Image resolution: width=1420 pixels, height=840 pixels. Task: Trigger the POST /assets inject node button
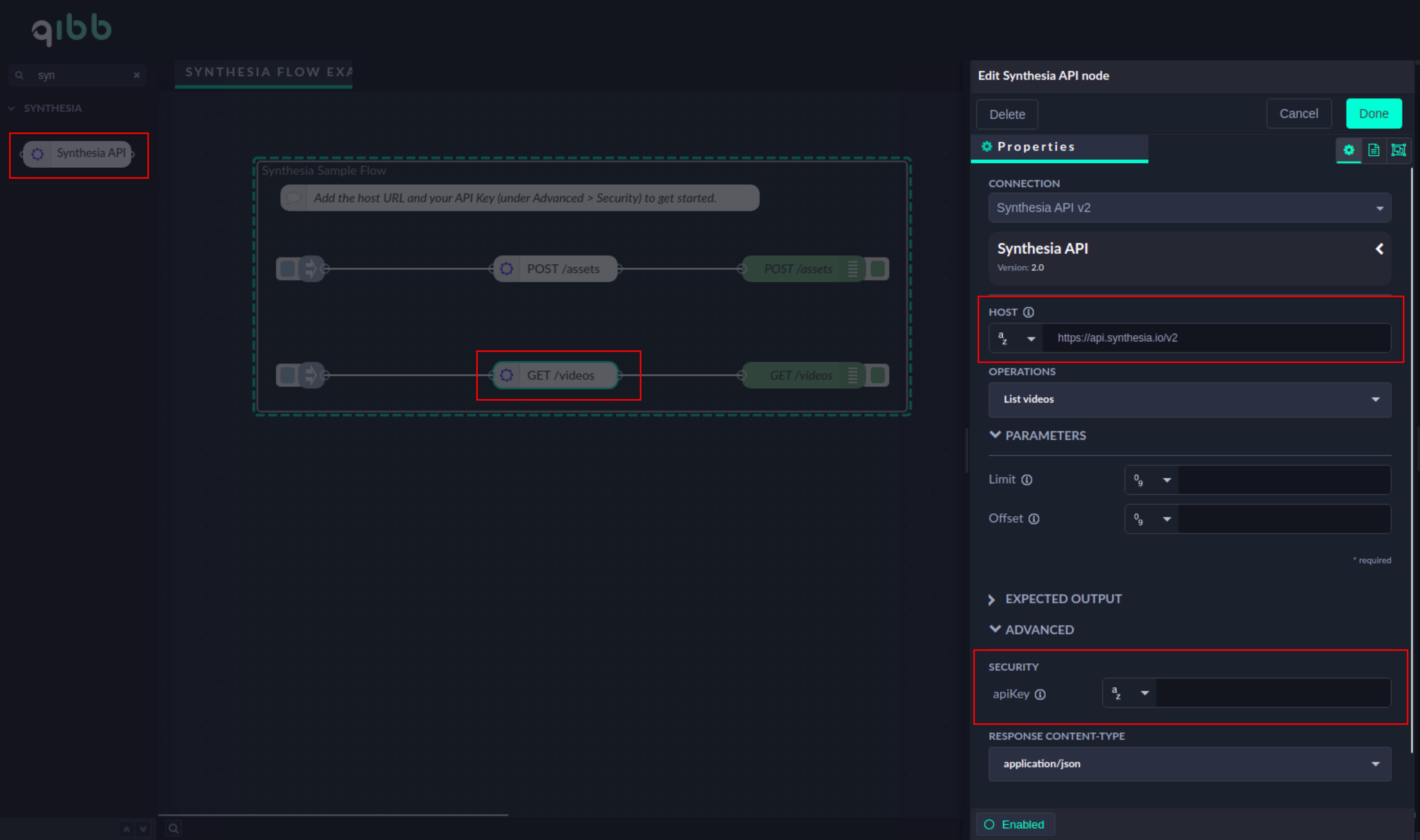(287, 269)
